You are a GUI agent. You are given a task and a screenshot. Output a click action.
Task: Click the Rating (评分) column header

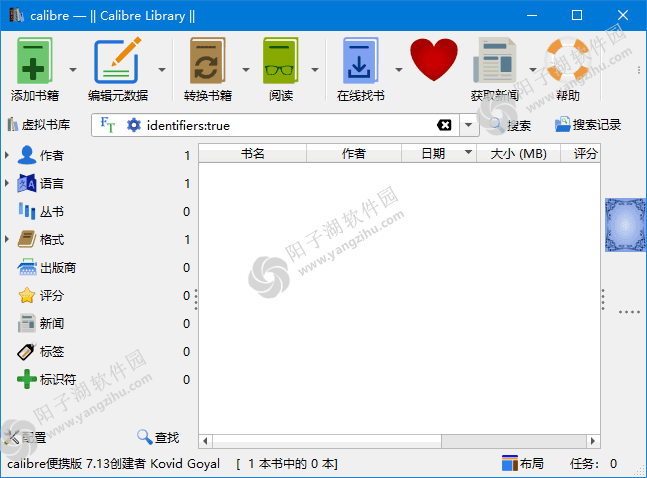[581, 154]
